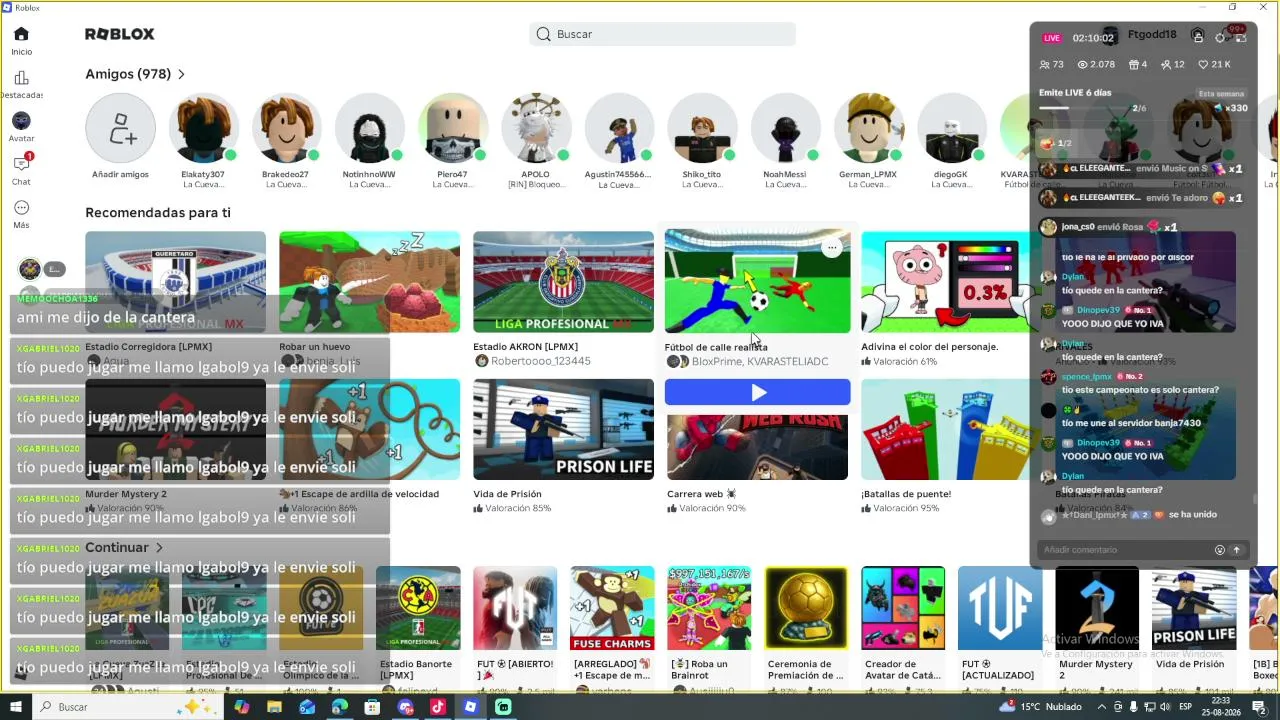Screen dimensions: 1280x720
Task: Open friend Elakaty307's avatar
Action: [203, 128]
